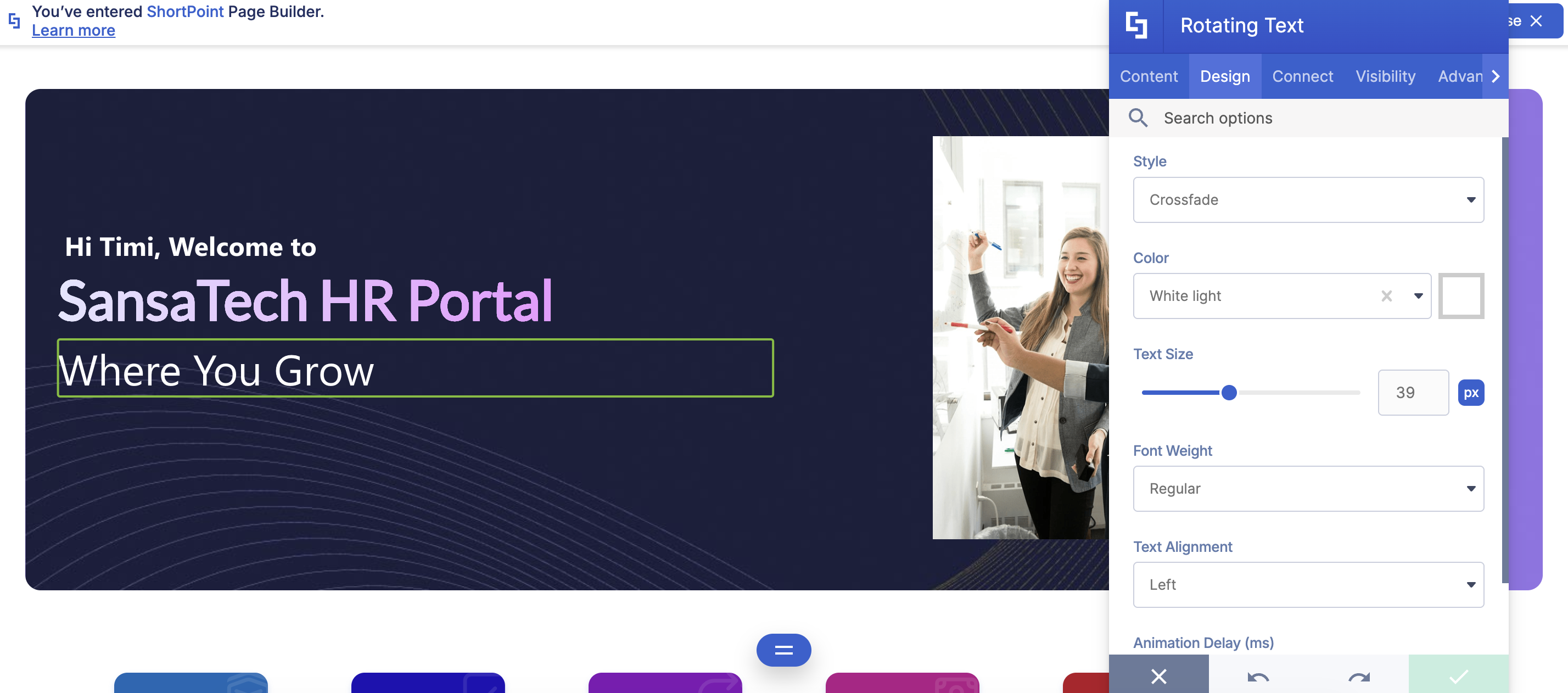Click the undo arrow button
Image resolution: width=1568 pixels, height=693 pixels.
pos(1258,677)
